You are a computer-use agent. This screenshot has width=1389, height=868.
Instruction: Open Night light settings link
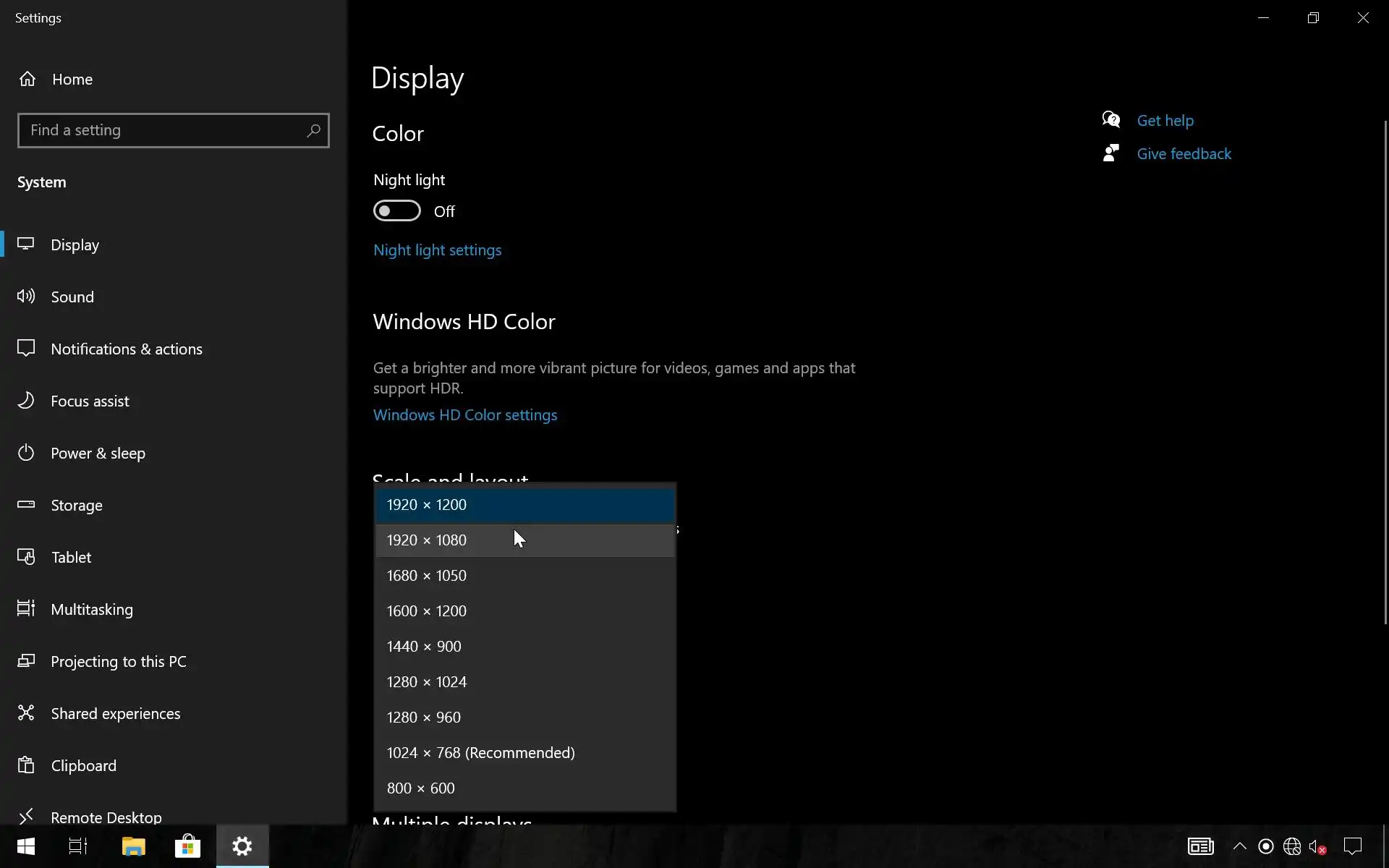coord(437,250)
